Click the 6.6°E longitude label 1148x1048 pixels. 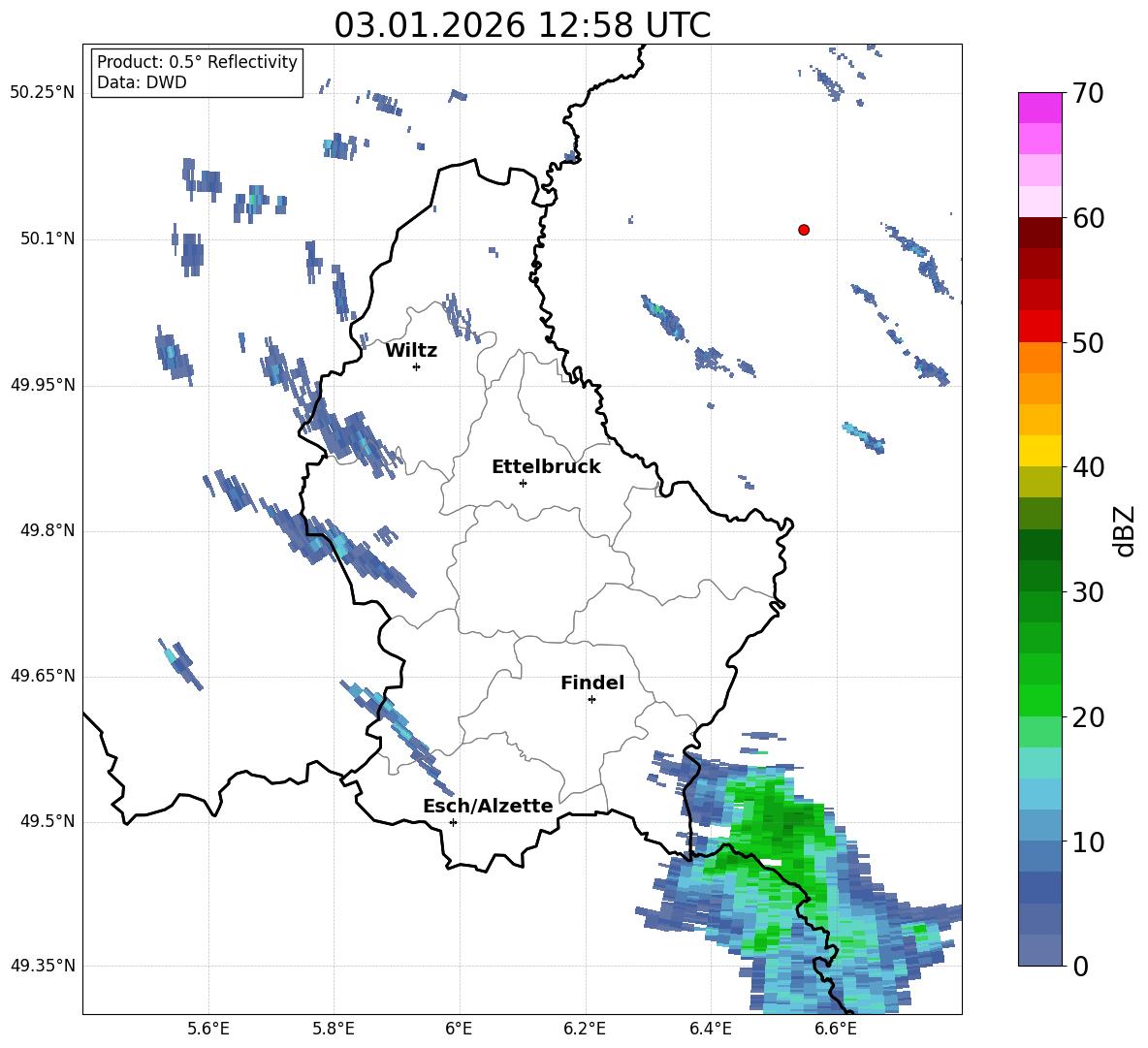click(836, 1029)
